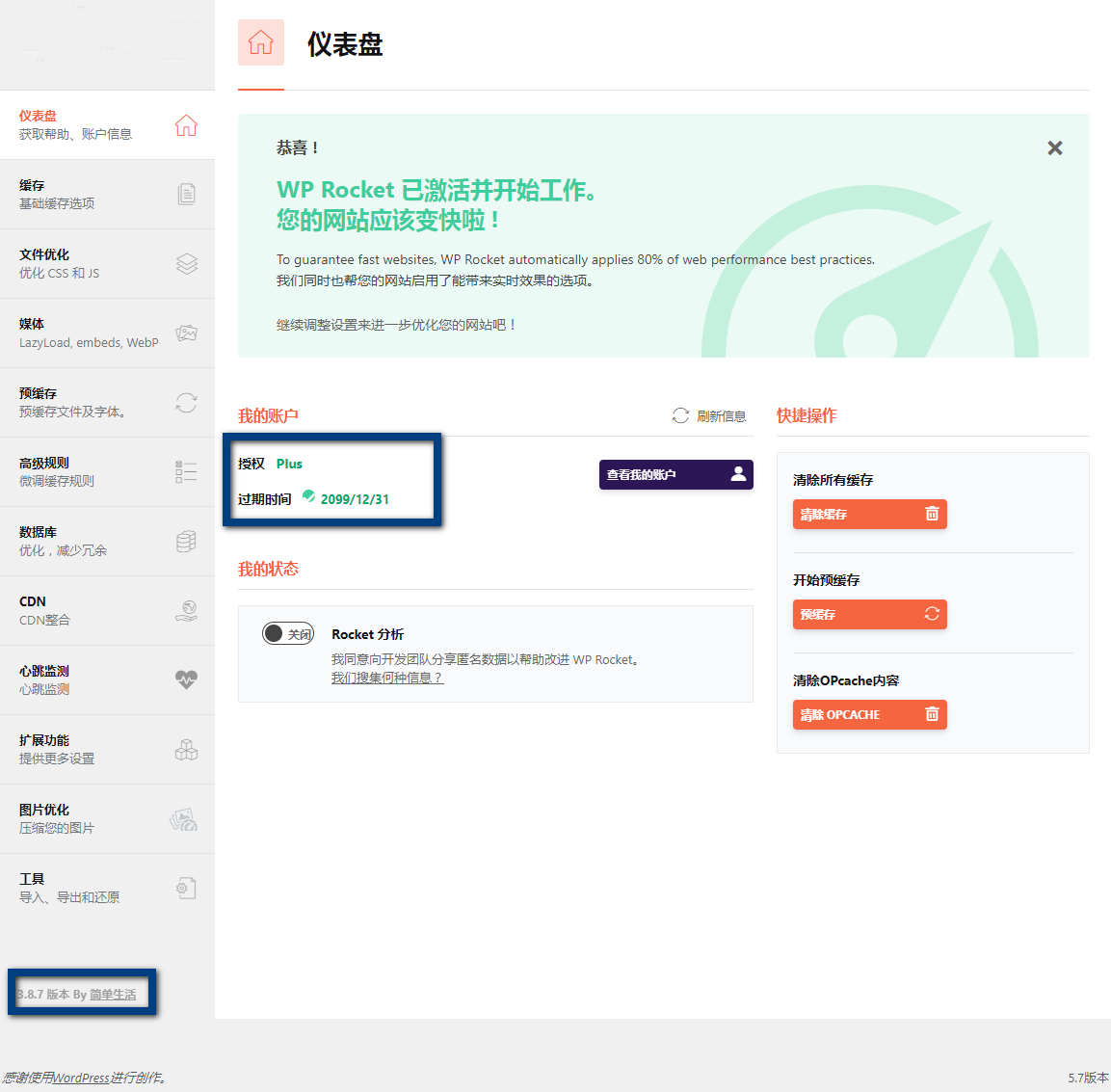Click the house icon in the 仪表盘 sidebar row

point(186,125)
